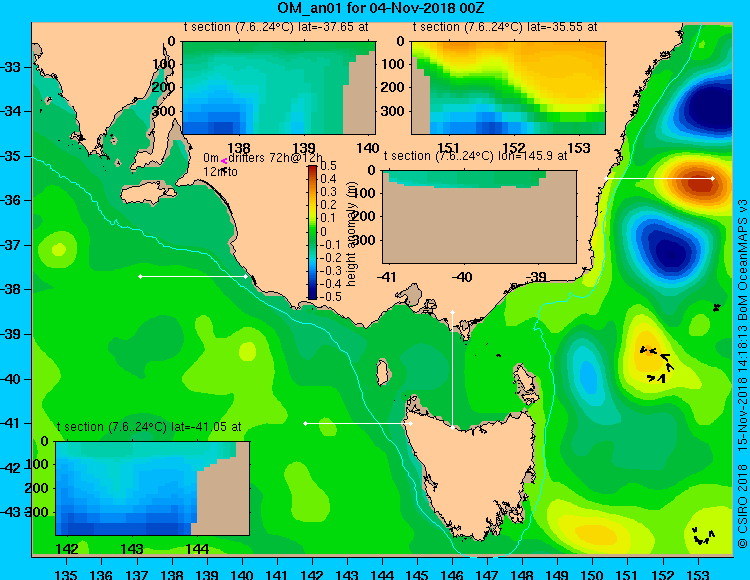Click the 0.2 value on the color bar scale

[328, 205]
